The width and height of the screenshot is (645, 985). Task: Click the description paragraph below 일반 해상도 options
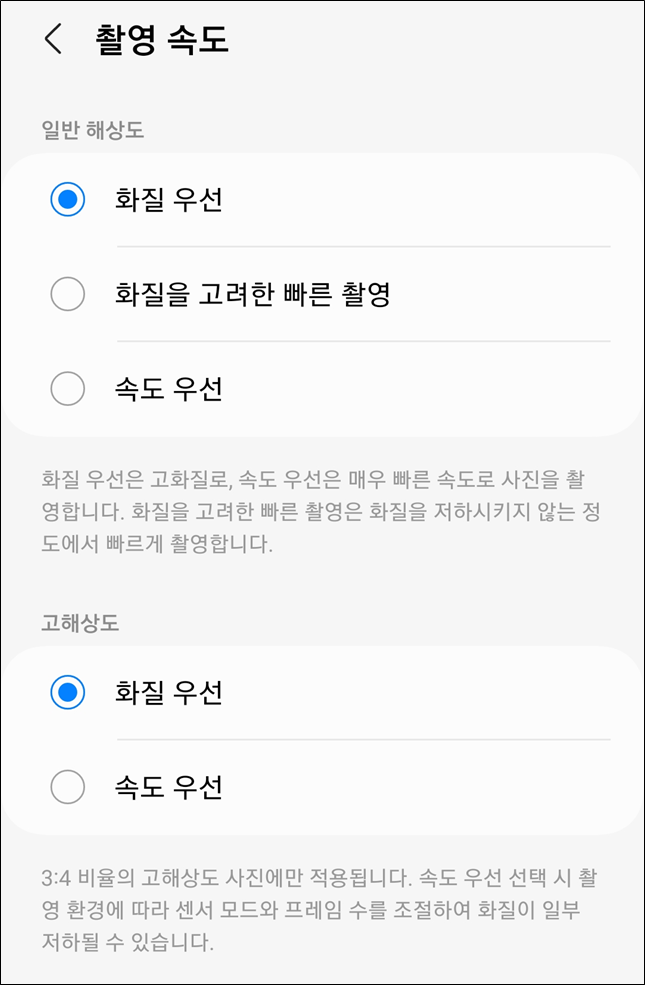[322, 512]
